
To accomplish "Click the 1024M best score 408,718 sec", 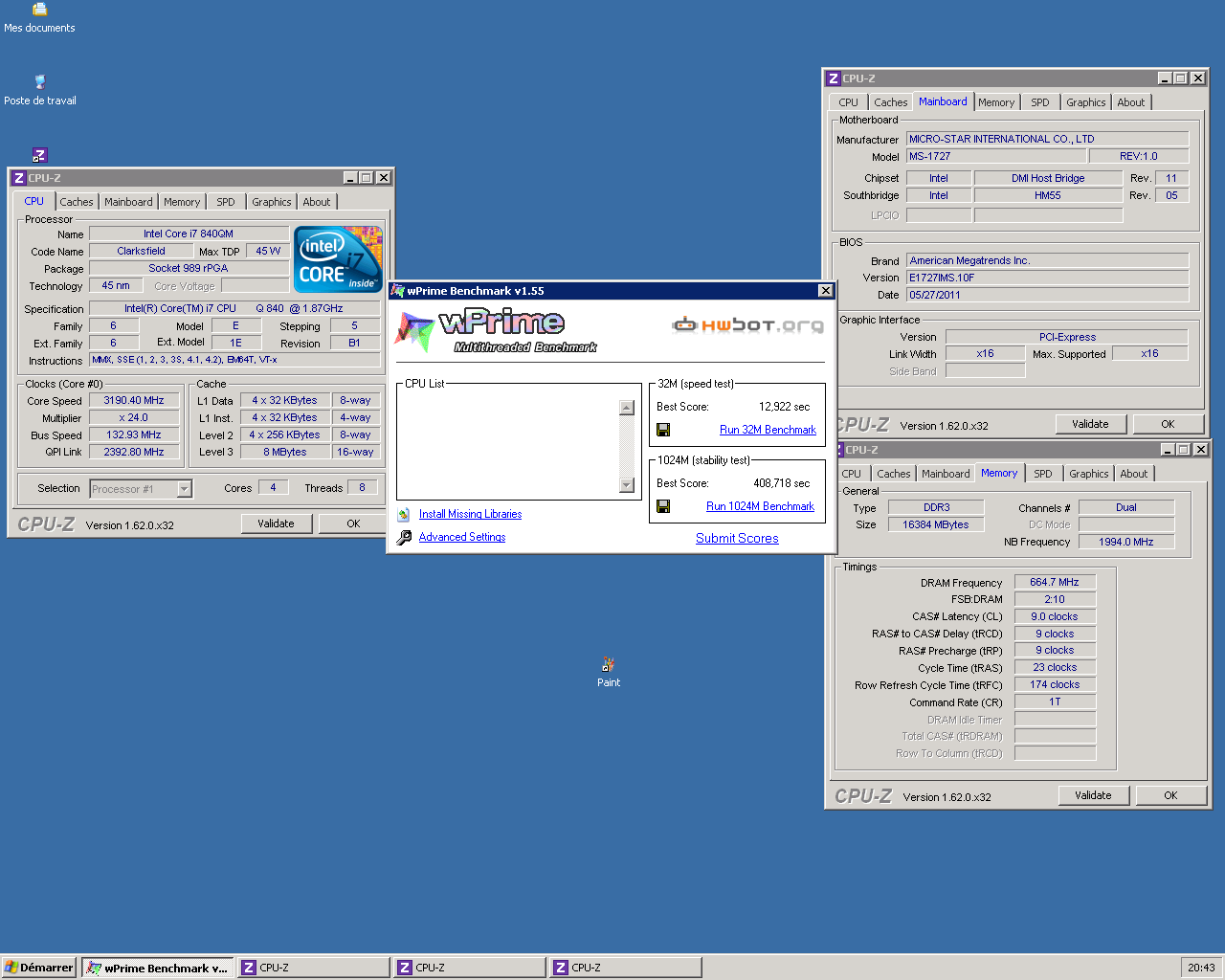I will [781, 483].
